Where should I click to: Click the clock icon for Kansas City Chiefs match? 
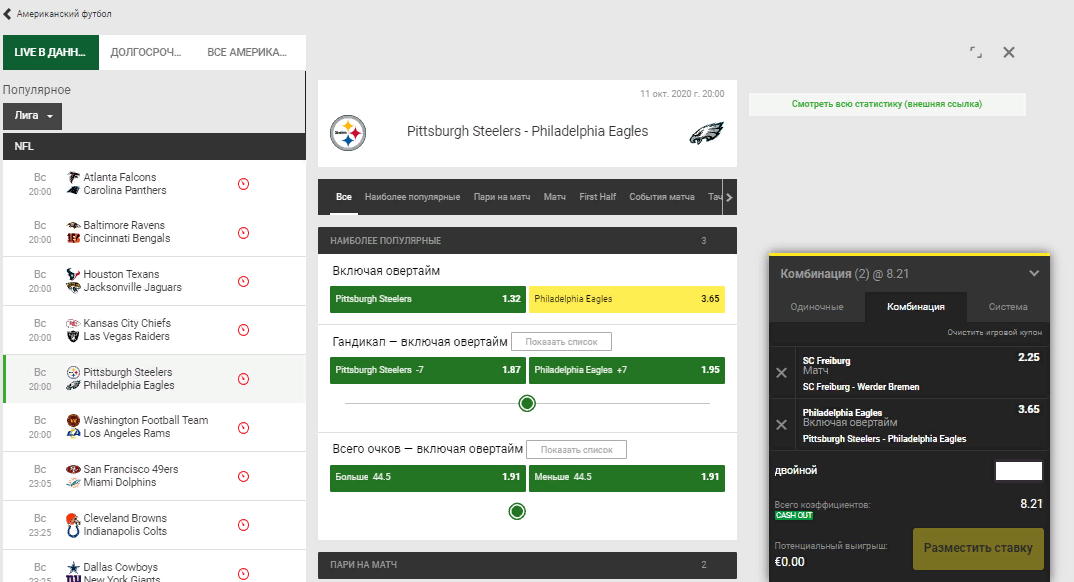coord(243,330)
